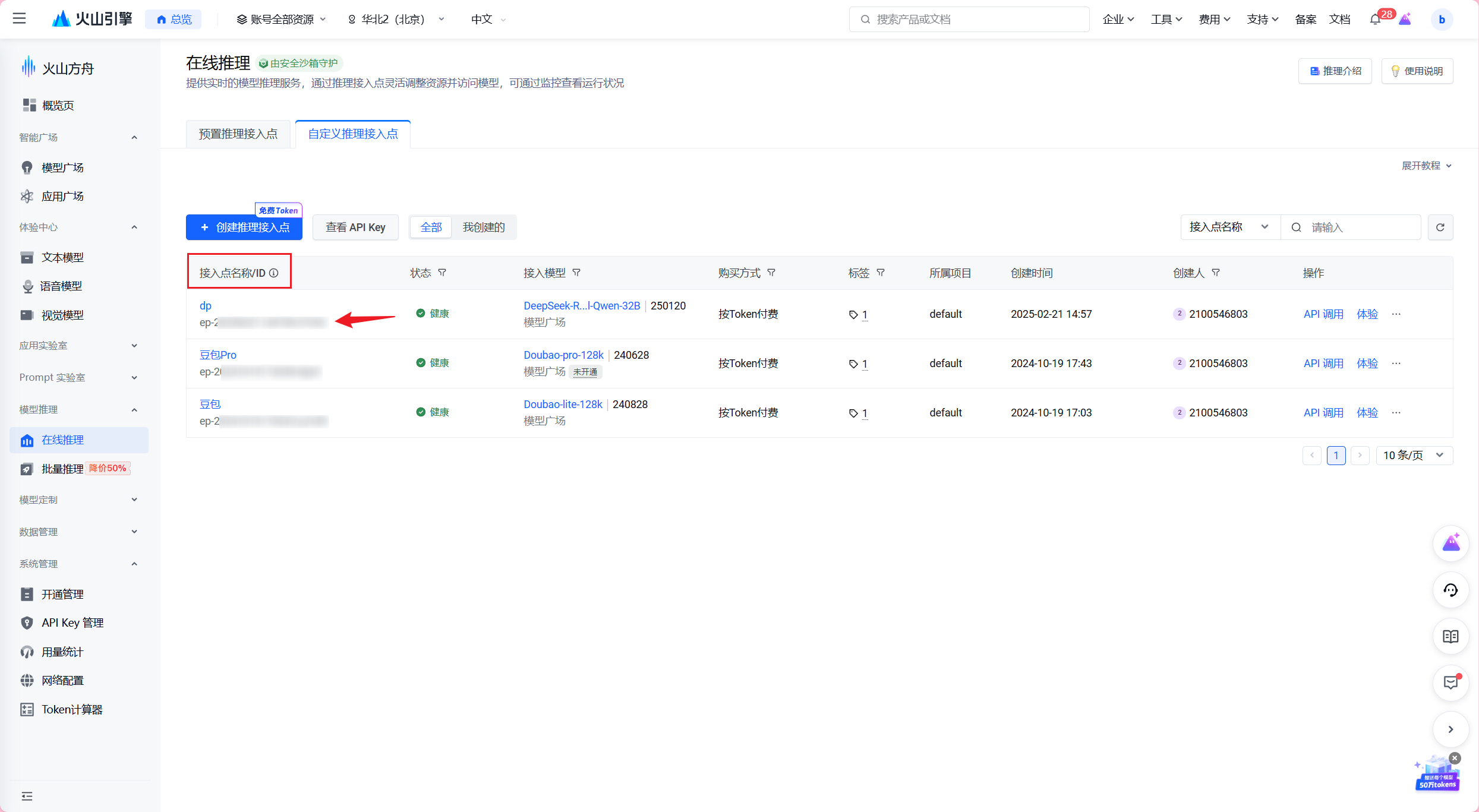Filter the 购买方式 column
The image size is (1479, 812).
coord(771,273)
